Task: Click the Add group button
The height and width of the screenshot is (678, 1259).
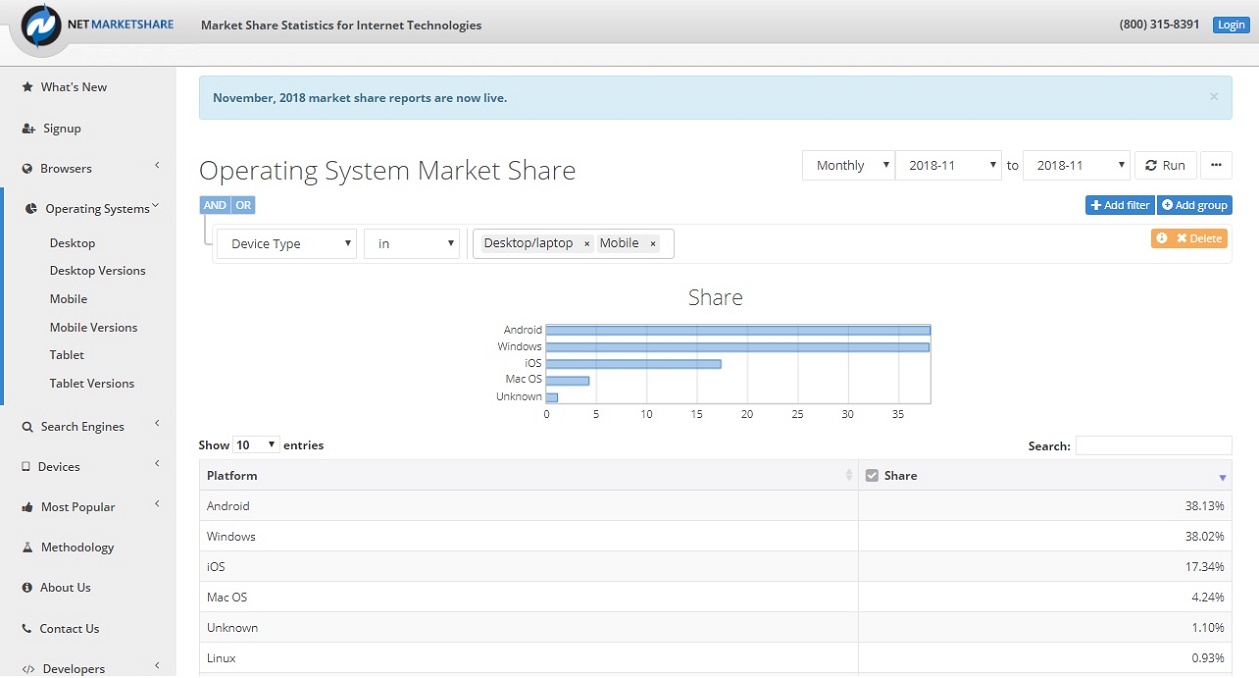Action: (1195, 205)
